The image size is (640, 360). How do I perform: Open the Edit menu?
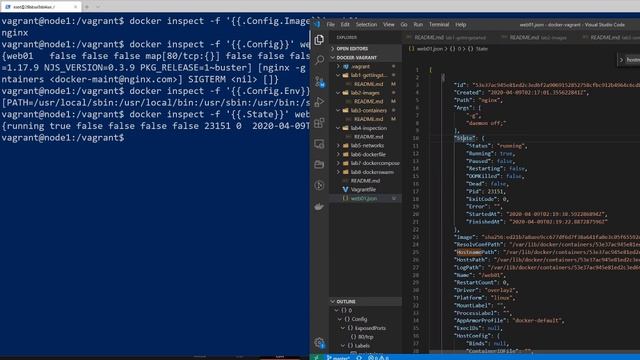tap(345, 24)
